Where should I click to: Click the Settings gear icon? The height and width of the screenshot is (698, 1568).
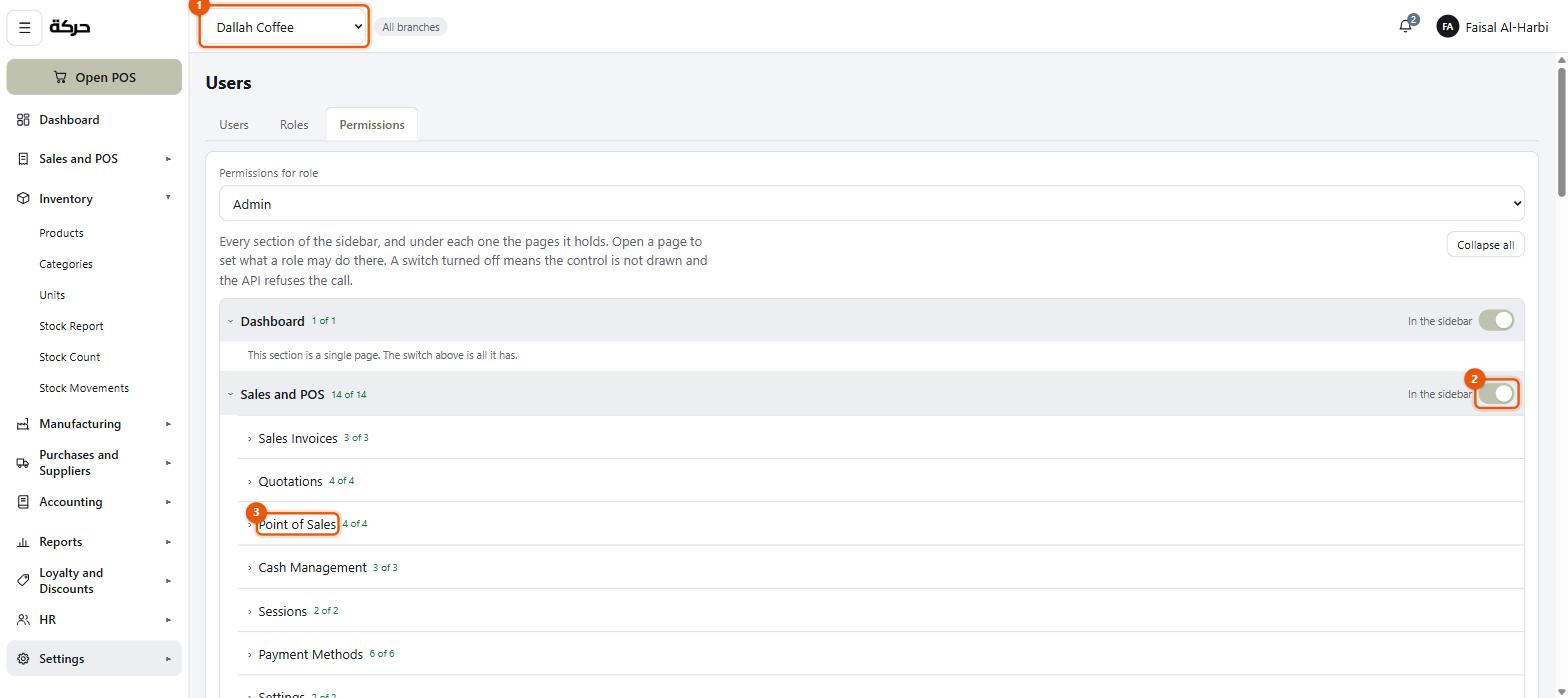[x=23, y=659]
